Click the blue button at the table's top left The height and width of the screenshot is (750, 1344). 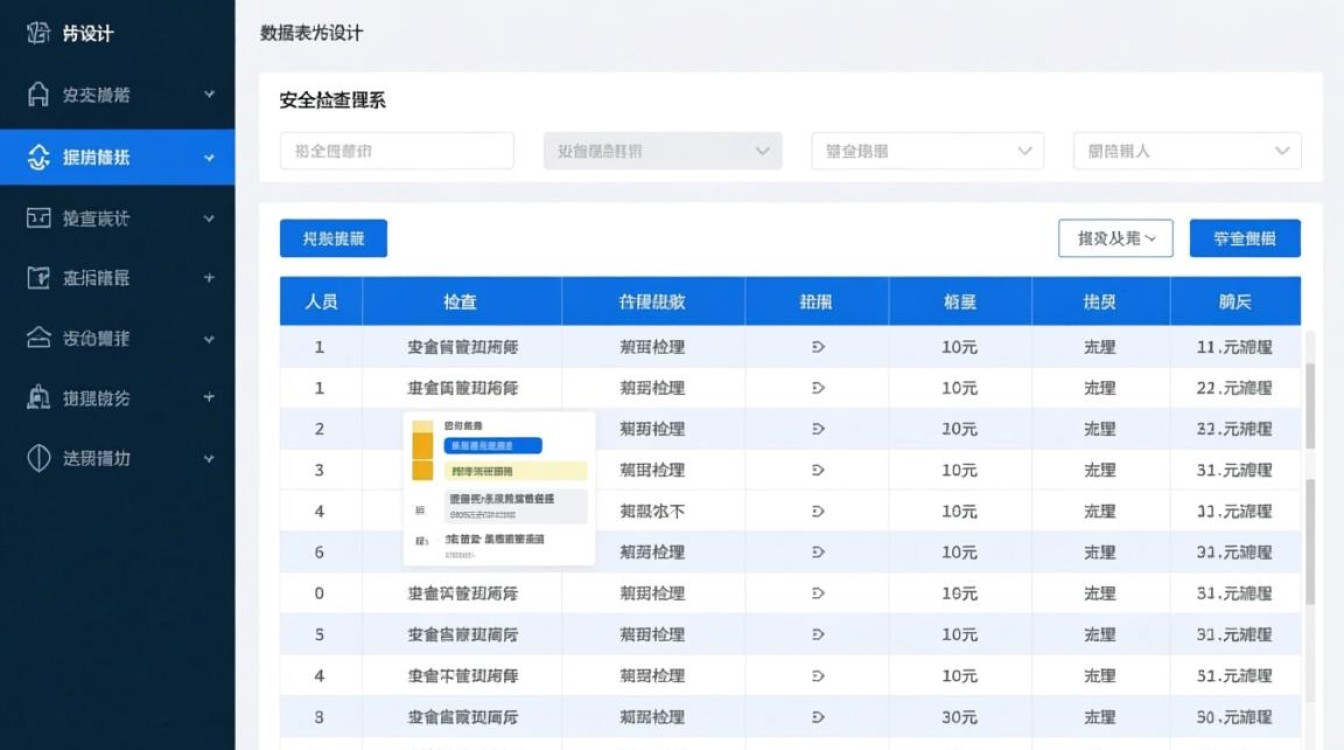333,238
